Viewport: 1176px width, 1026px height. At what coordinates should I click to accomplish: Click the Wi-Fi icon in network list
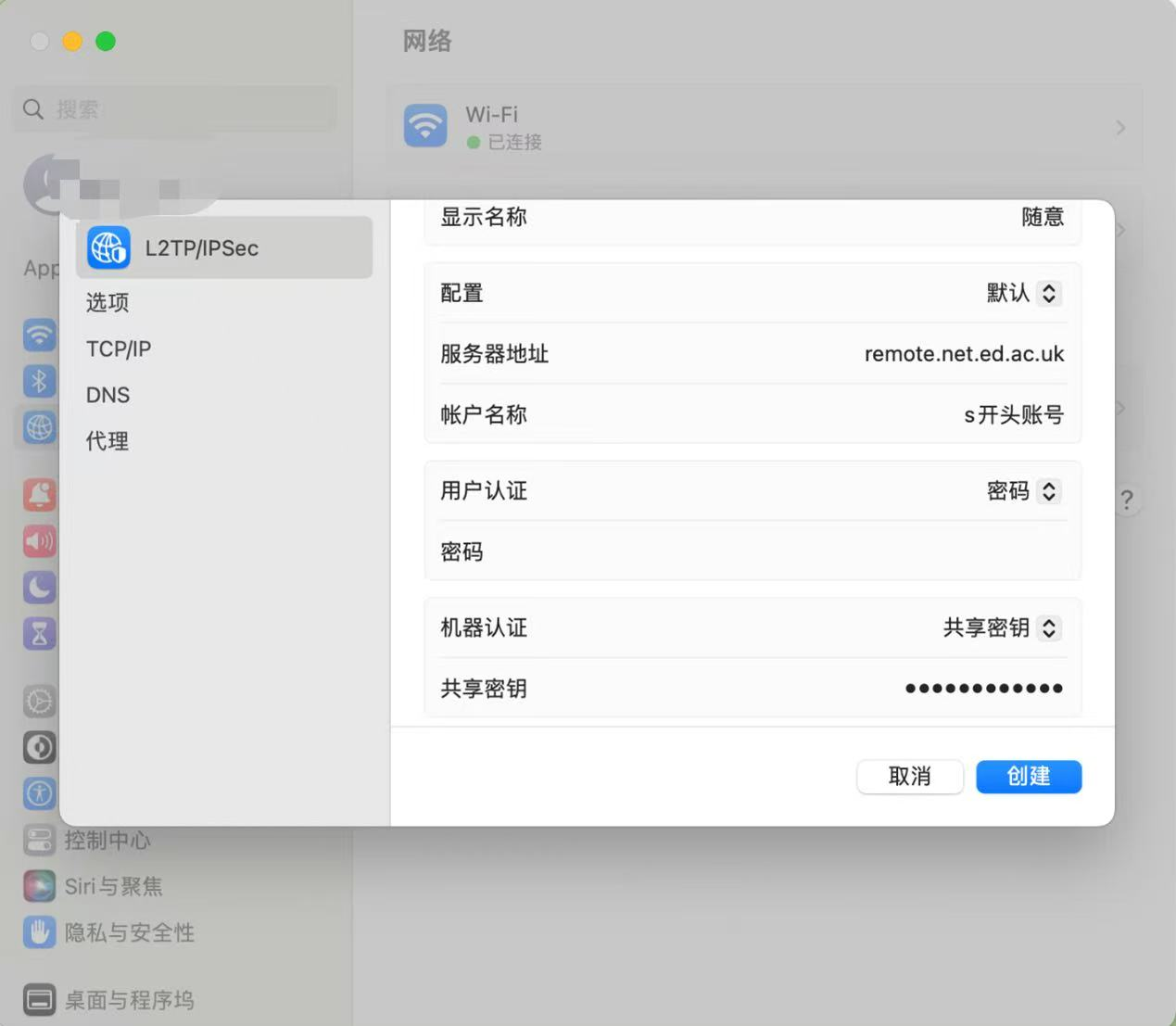click(425, 125)
